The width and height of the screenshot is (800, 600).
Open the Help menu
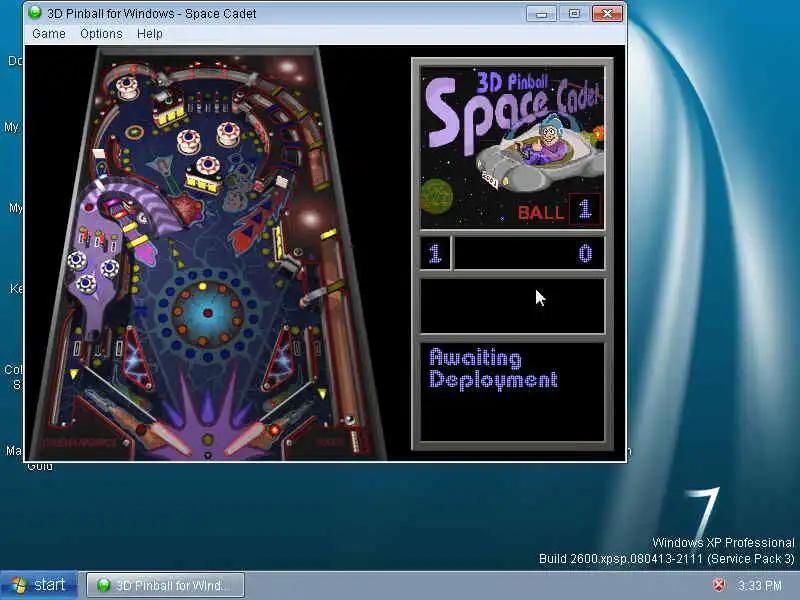pos(149,34)
